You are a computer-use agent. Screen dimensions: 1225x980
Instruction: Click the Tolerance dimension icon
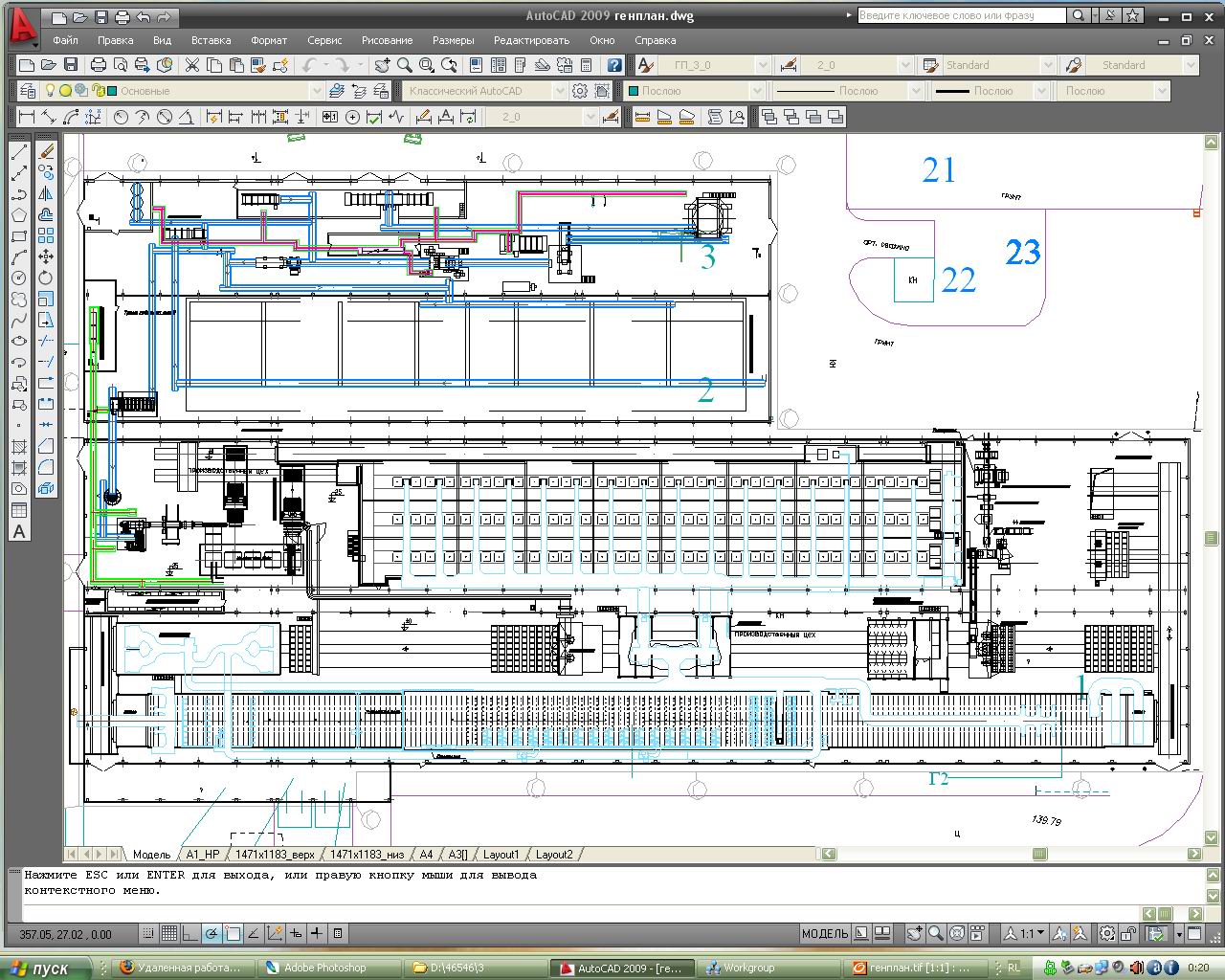coord(330,117)
